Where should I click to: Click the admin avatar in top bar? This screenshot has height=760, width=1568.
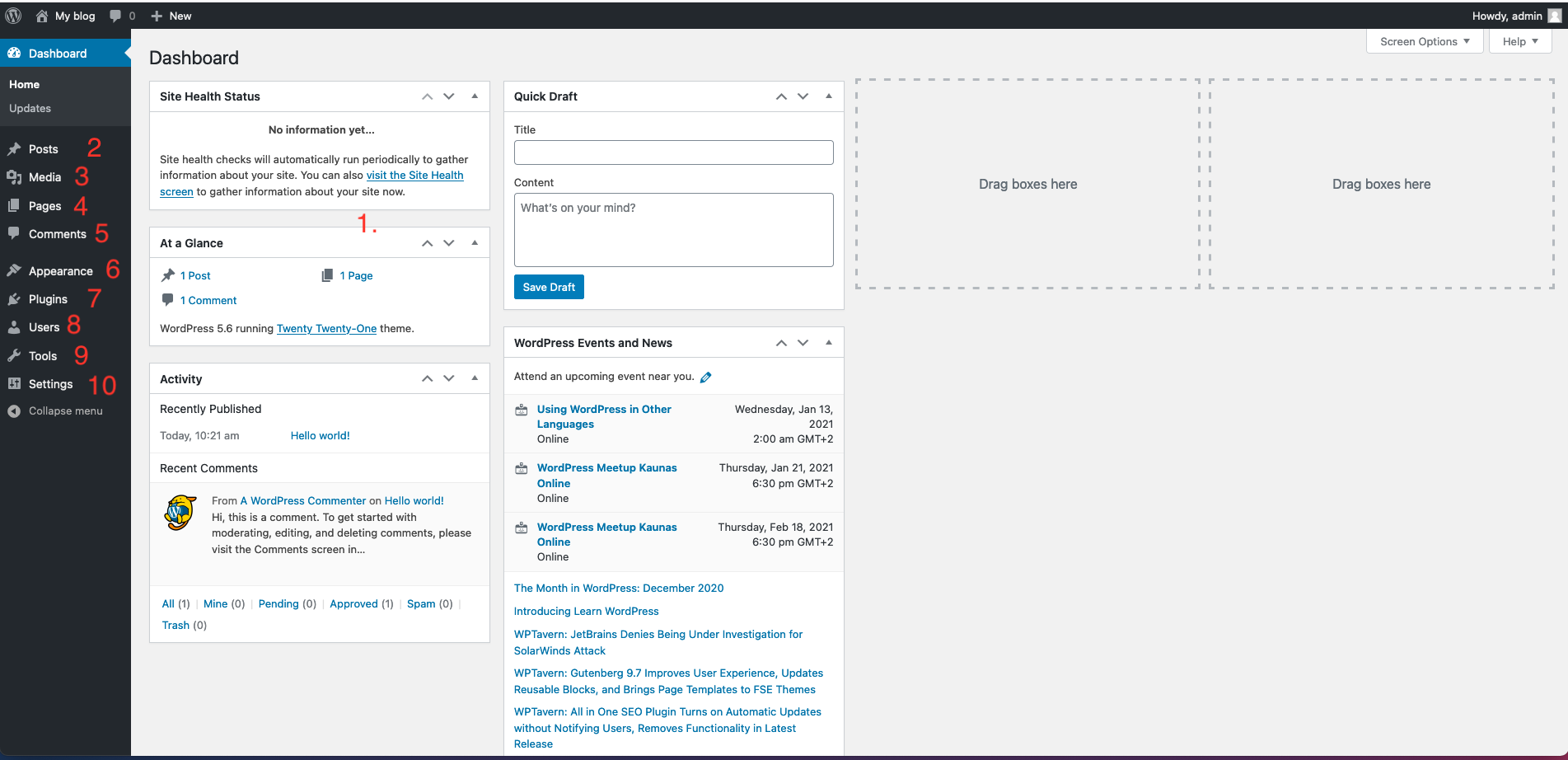(x=1554, y=16)
